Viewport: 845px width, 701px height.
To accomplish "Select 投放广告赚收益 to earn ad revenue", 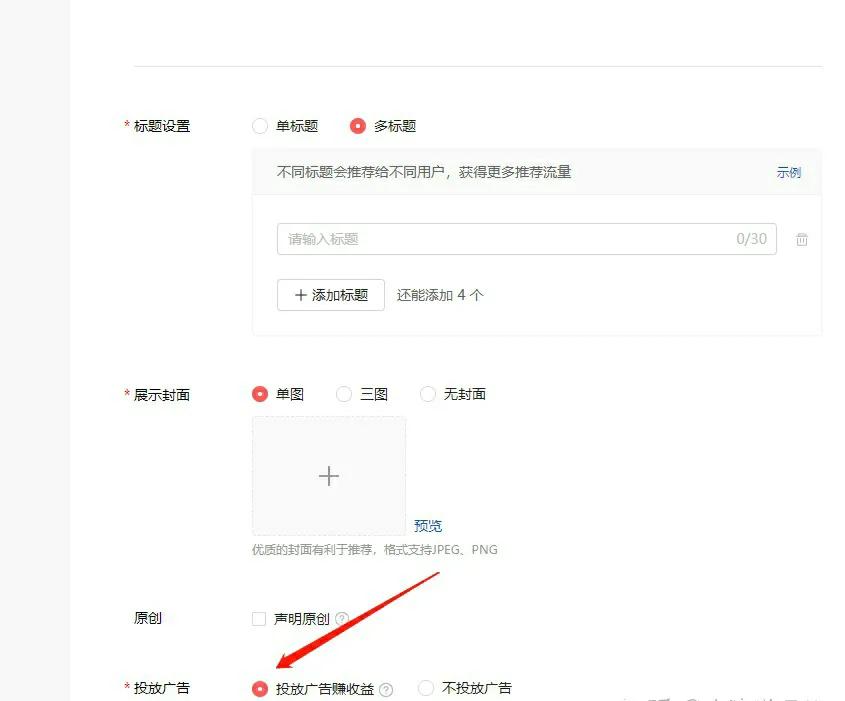I will pyautogui.click(x=259, y=688).
